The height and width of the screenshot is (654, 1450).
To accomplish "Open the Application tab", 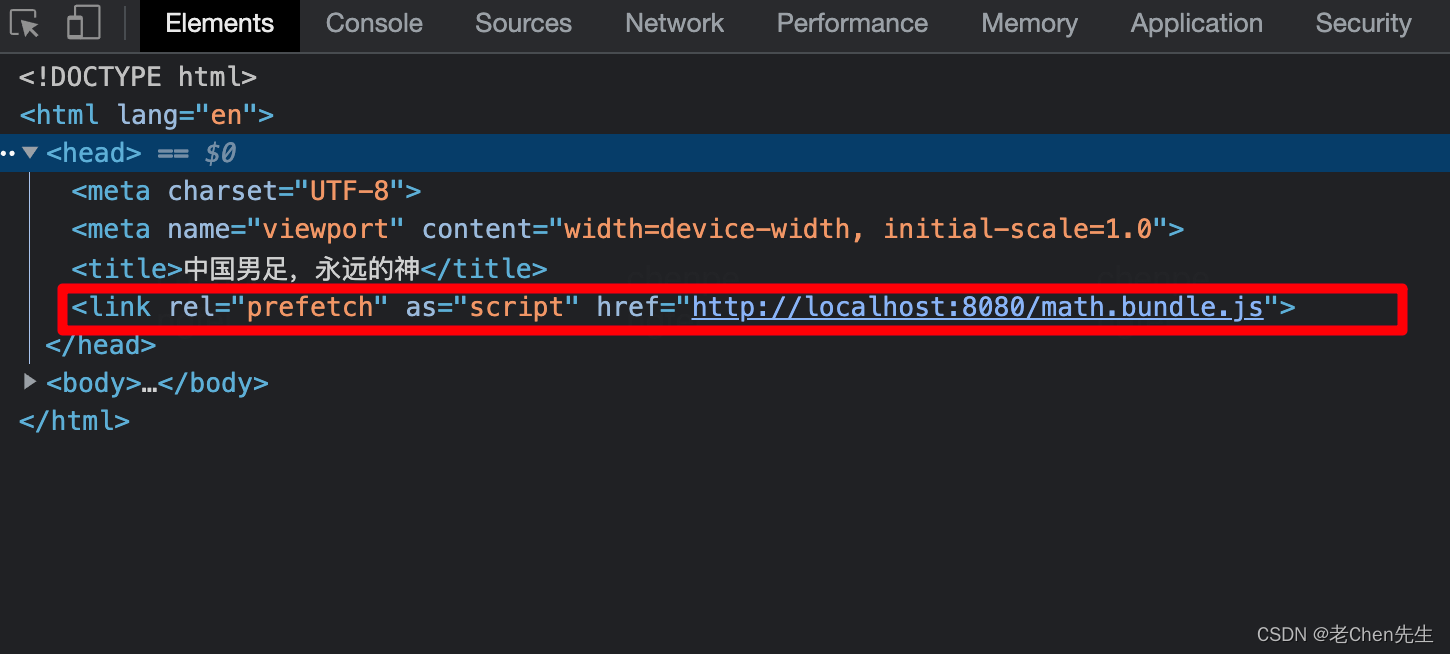I will click(x=1196, y=24).
